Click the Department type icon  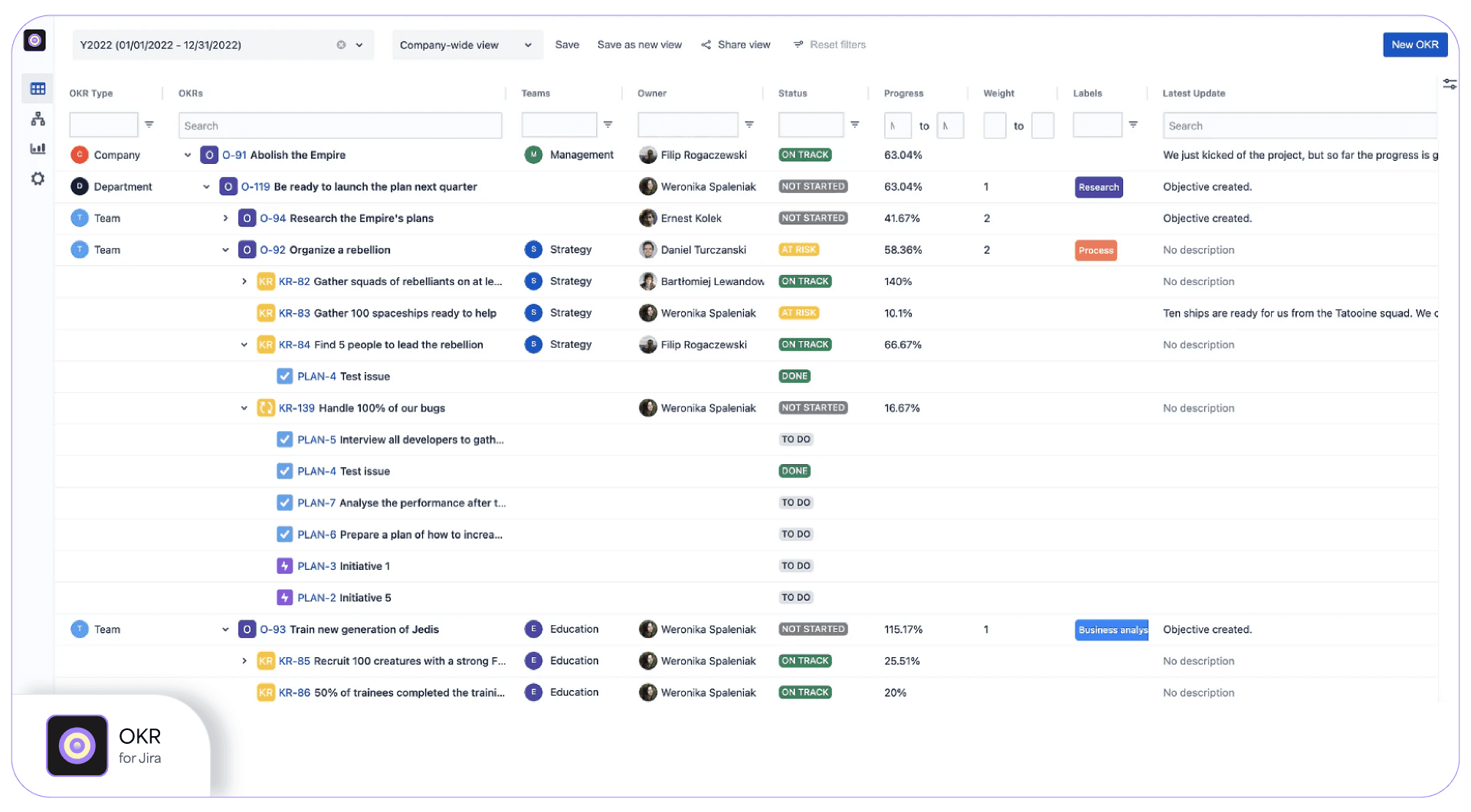[x=80, y=186]
